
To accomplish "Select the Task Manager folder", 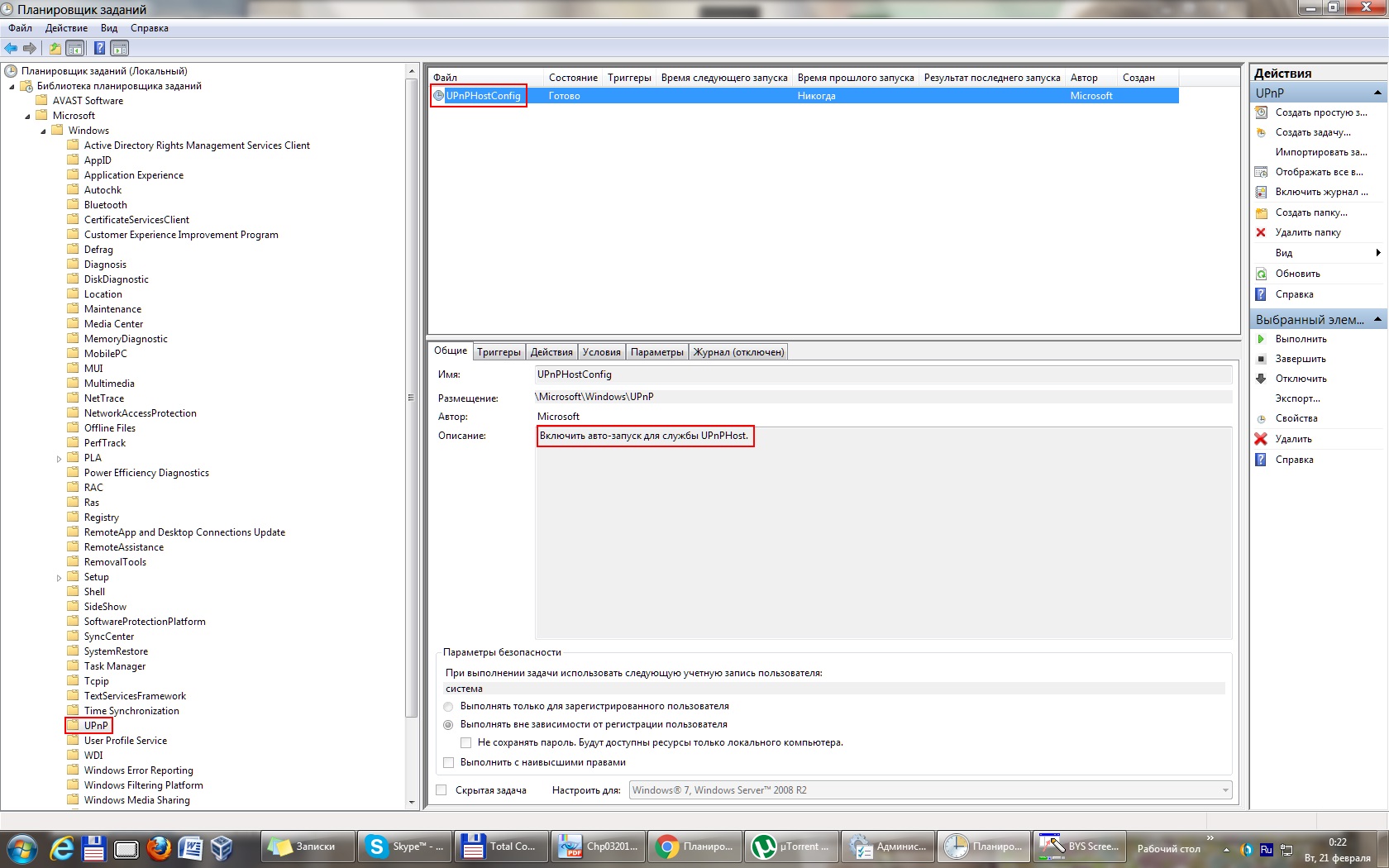I will coord(115,666).
